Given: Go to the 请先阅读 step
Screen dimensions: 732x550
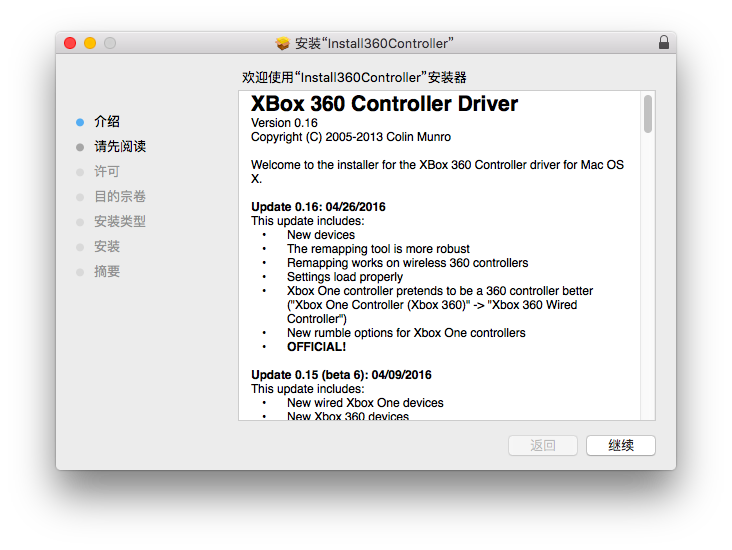Looking at the screenshot, I should tap(120, 146).
